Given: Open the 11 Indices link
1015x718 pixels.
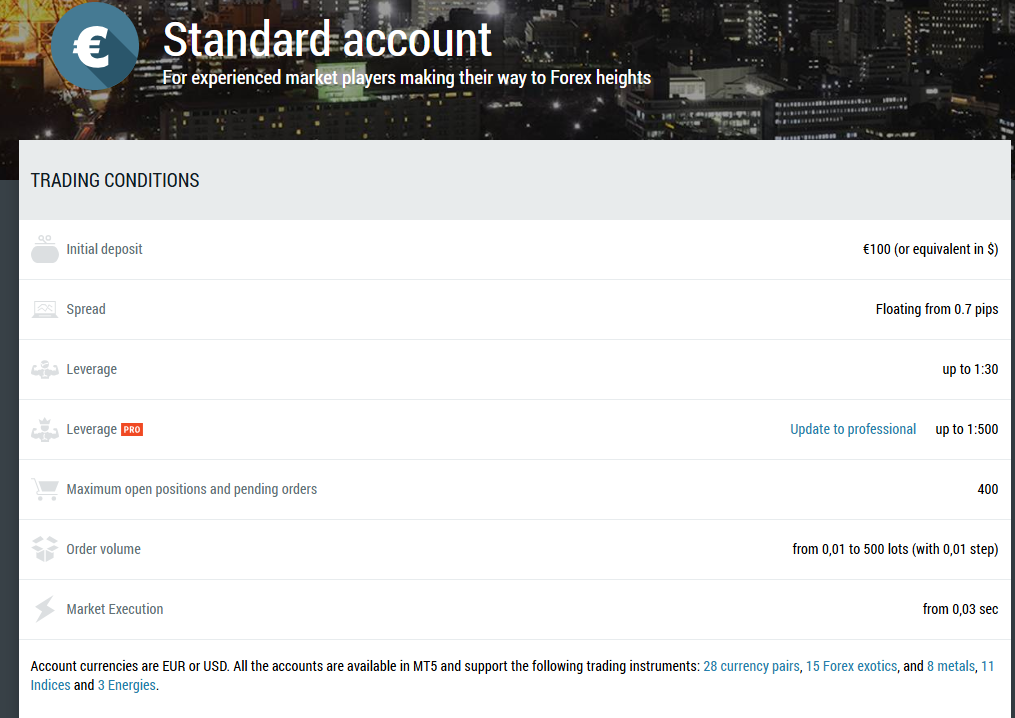Looking at the screenshot, I should pyautogui.click(x=49, y=685).
